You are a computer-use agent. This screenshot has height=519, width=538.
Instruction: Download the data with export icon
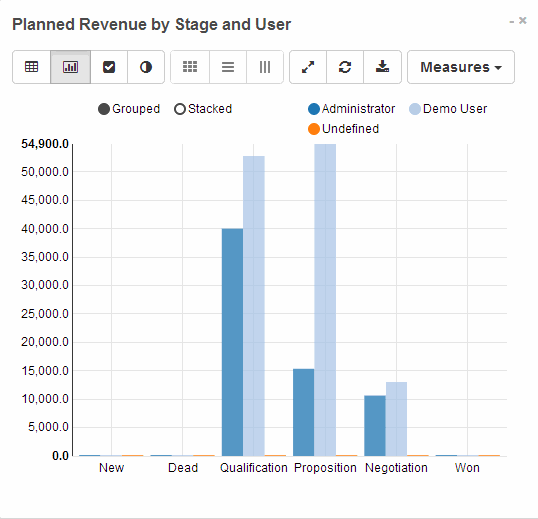click(382, 67)
